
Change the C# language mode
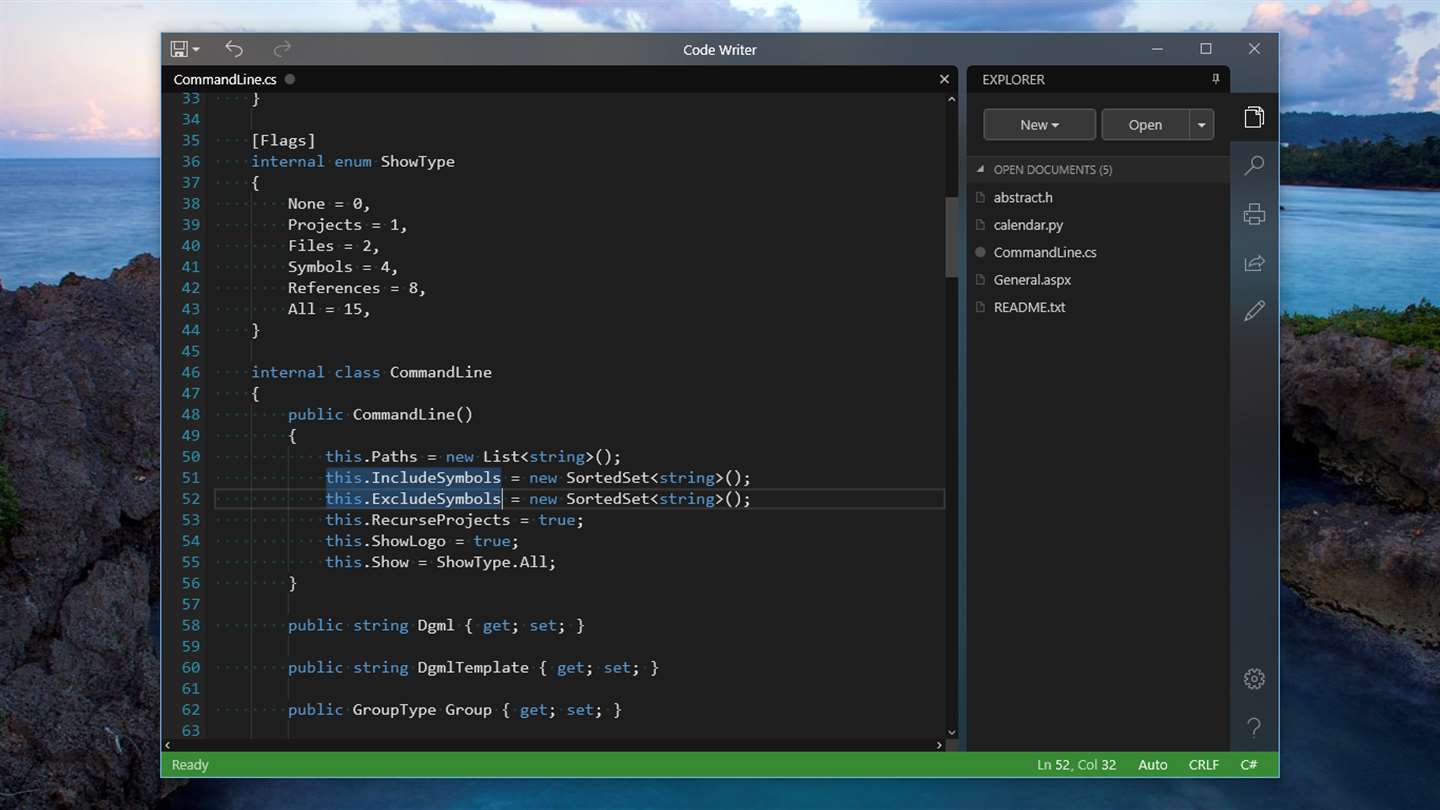click(x=1249, y=765)
